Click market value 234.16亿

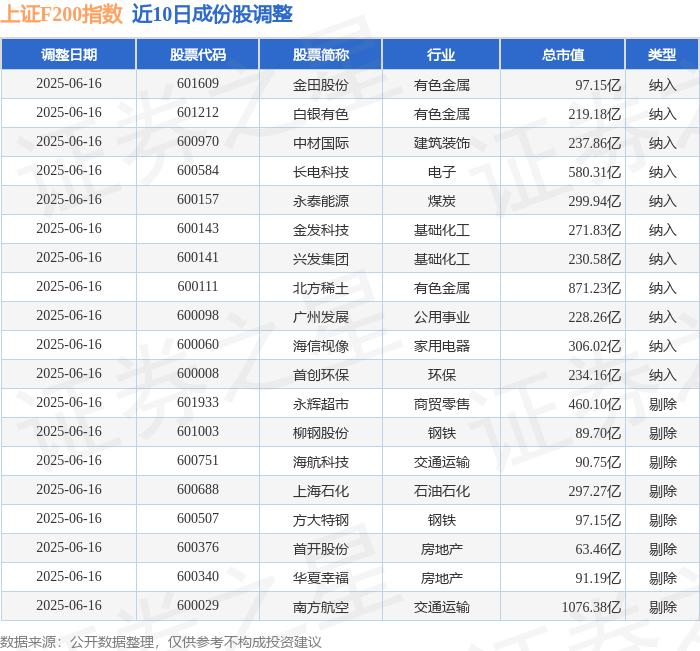pos(594,375)
